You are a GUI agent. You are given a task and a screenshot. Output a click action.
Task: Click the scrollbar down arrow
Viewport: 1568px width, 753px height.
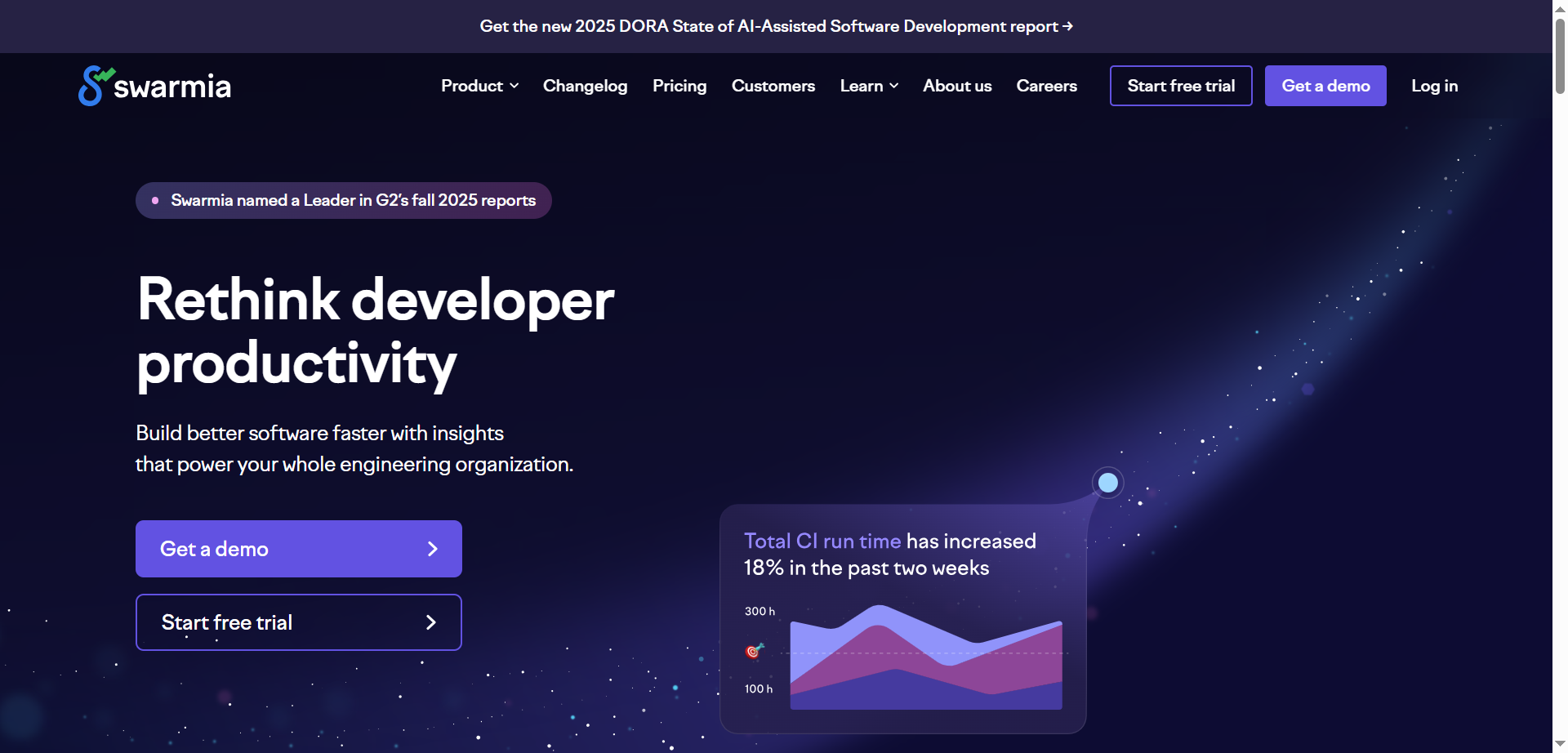click(x=1560, y=744)
